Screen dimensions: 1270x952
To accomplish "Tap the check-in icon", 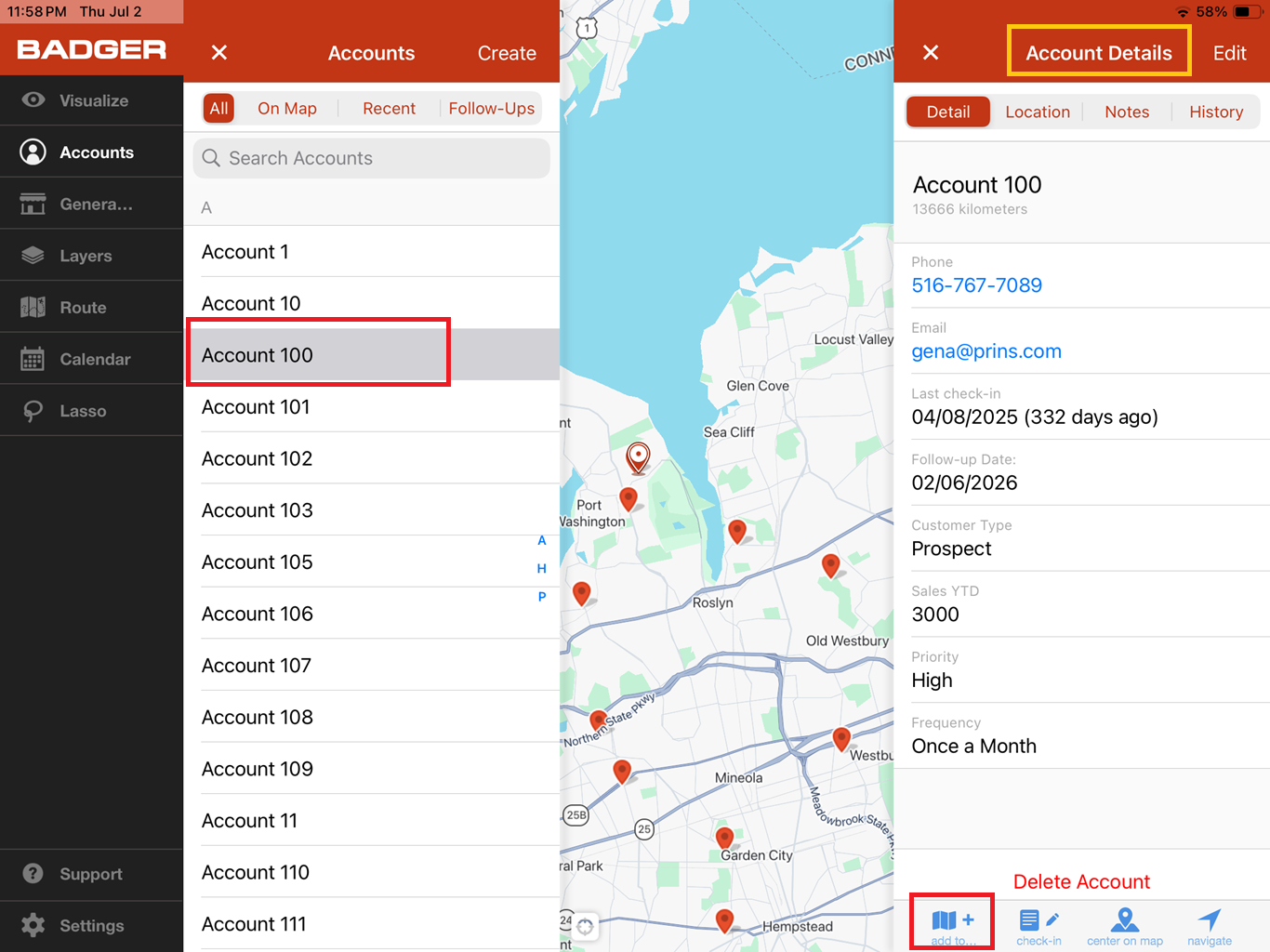I will click(x=1038, y=920).
